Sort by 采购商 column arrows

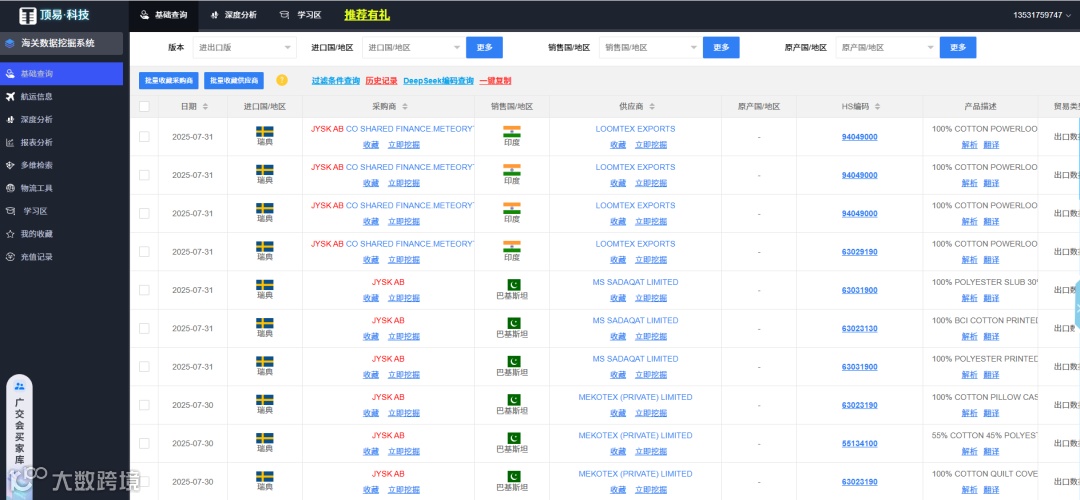click(405, 107)
